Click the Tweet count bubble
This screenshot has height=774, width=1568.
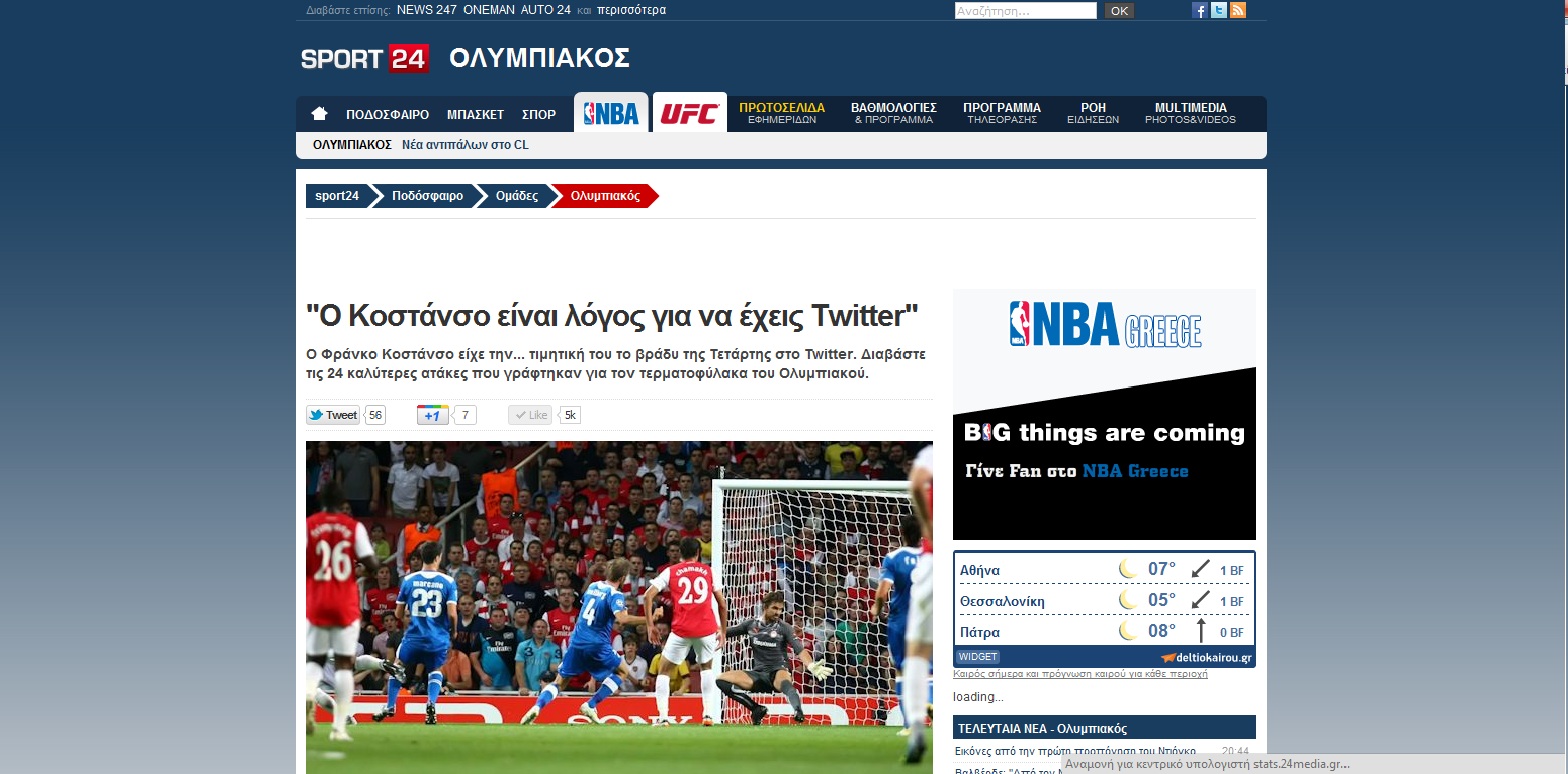click(375, 415)
